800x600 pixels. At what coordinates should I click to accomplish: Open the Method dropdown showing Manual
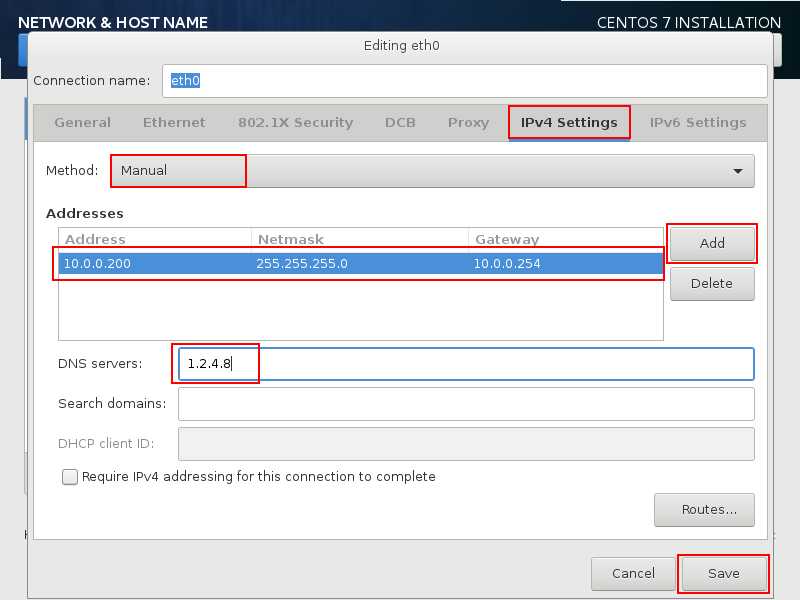(x=433, y=171)
